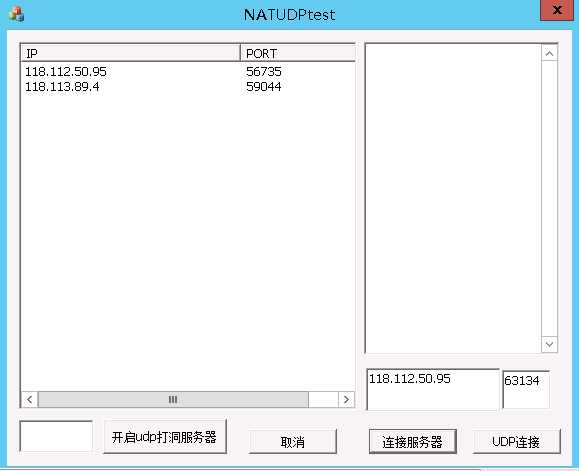Click the down arrow of the log box scrollbar
Viewport: 579px width, 471px height.
click(549, 344)
